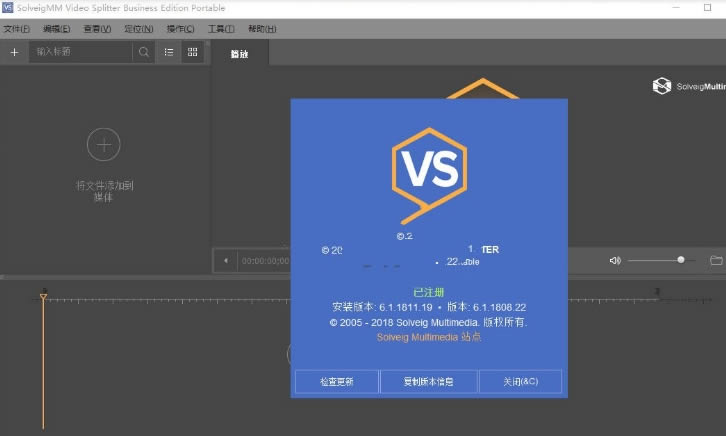Switch media panel to list view
This screenshot has height=436, width=726.
(169, 52)
